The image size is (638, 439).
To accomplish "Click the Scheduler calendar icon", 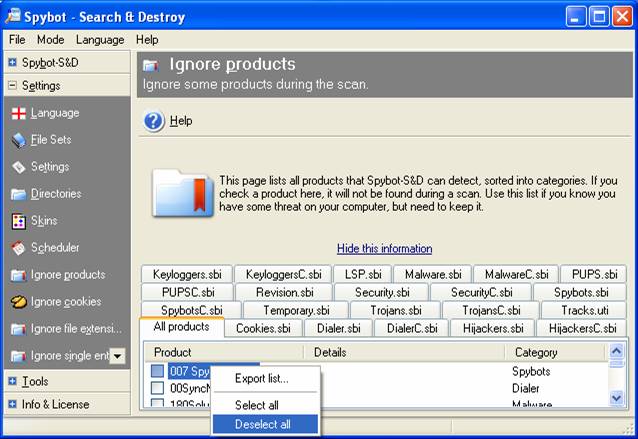I will coord(19,248).
